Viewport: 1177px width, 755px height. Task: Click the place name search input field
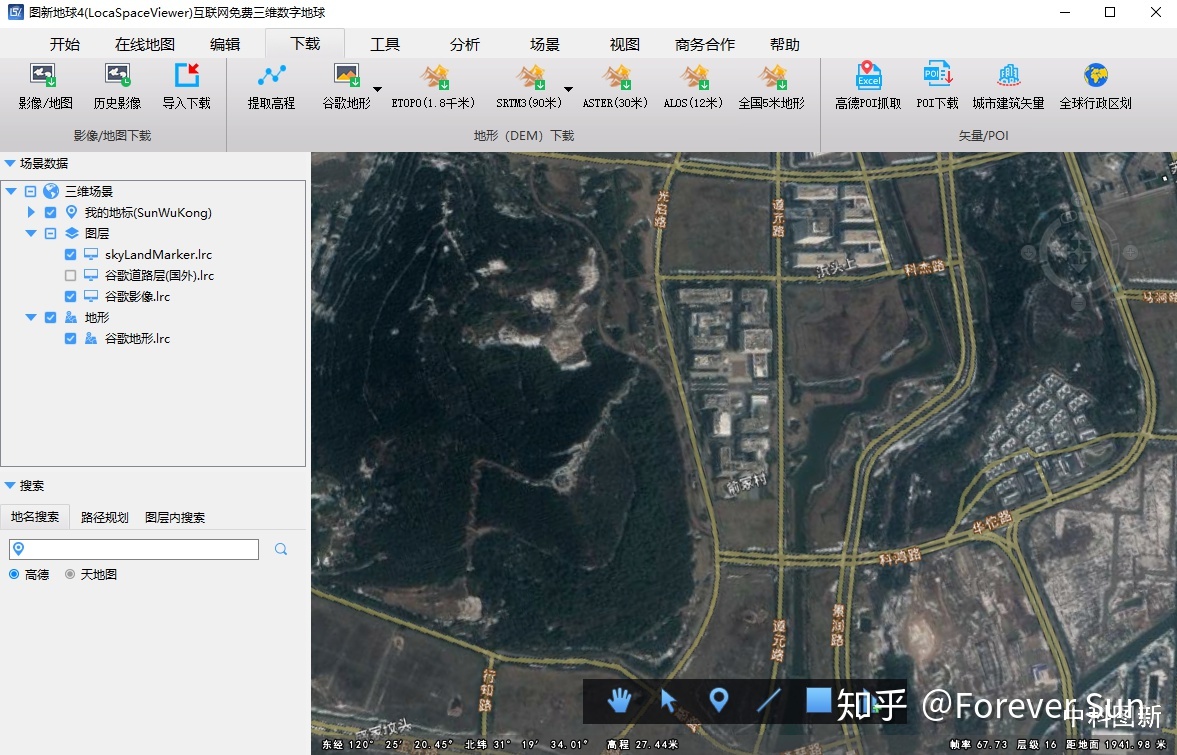click(134, 549)
